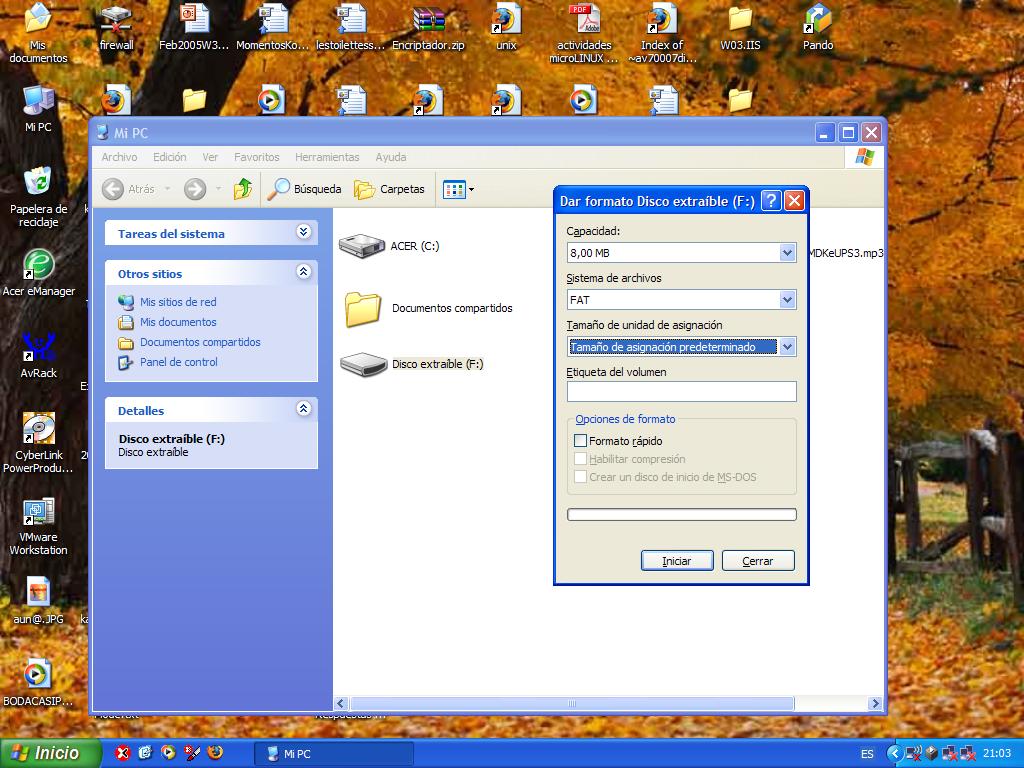Open the Sistema de archivos FAT dropdown
The height and width of the screenshot is (768, 1024).
787,300
